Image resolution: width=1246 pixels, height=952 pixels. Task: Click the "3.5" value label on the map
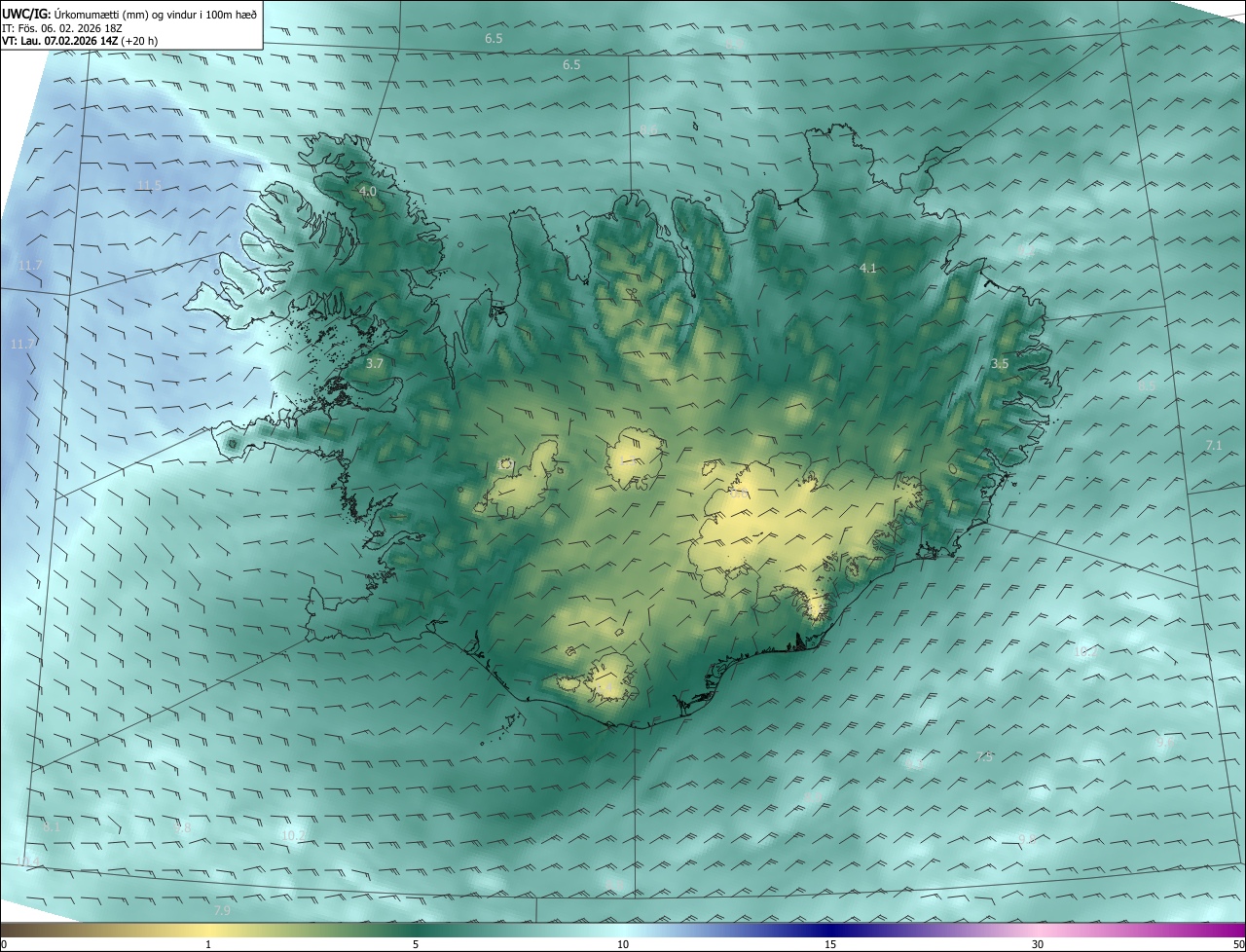click(1000, 363)
